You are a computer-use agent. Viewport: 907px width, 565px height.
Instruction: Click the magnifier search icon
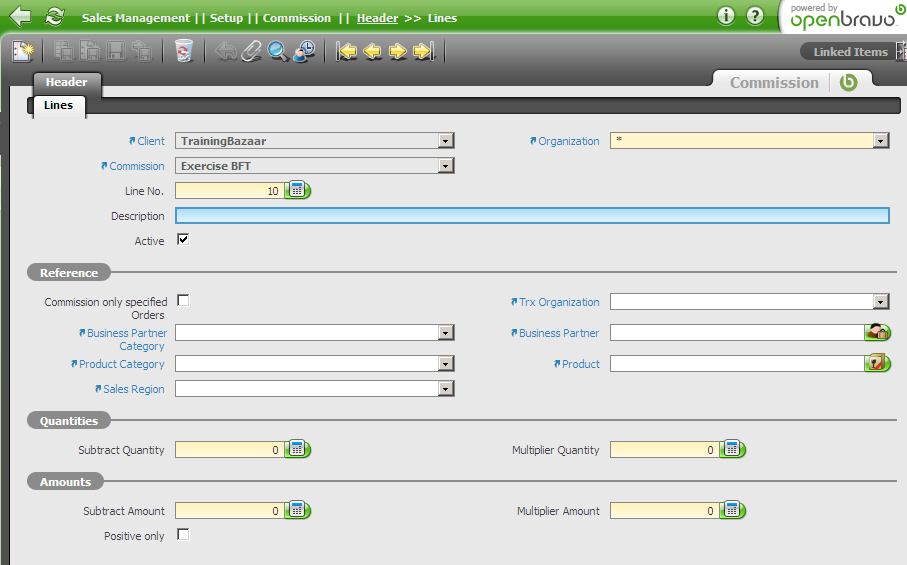coord(278,51)
